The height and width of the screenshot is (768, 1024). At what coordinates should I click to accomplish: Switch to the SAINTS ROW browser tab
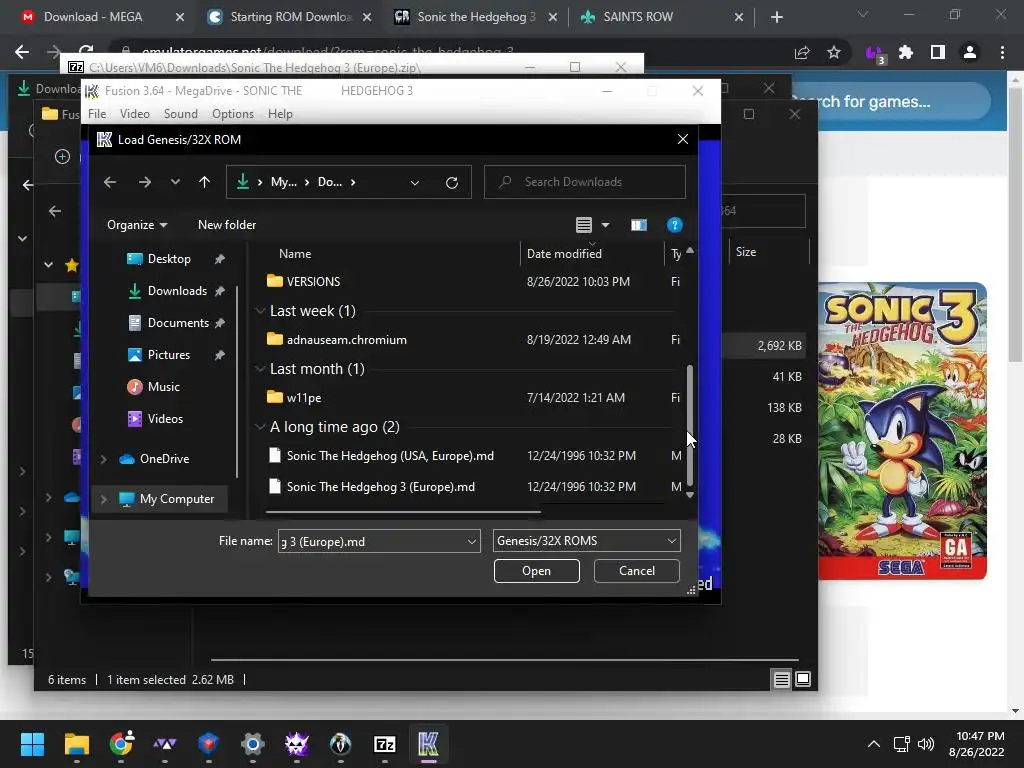661,17
